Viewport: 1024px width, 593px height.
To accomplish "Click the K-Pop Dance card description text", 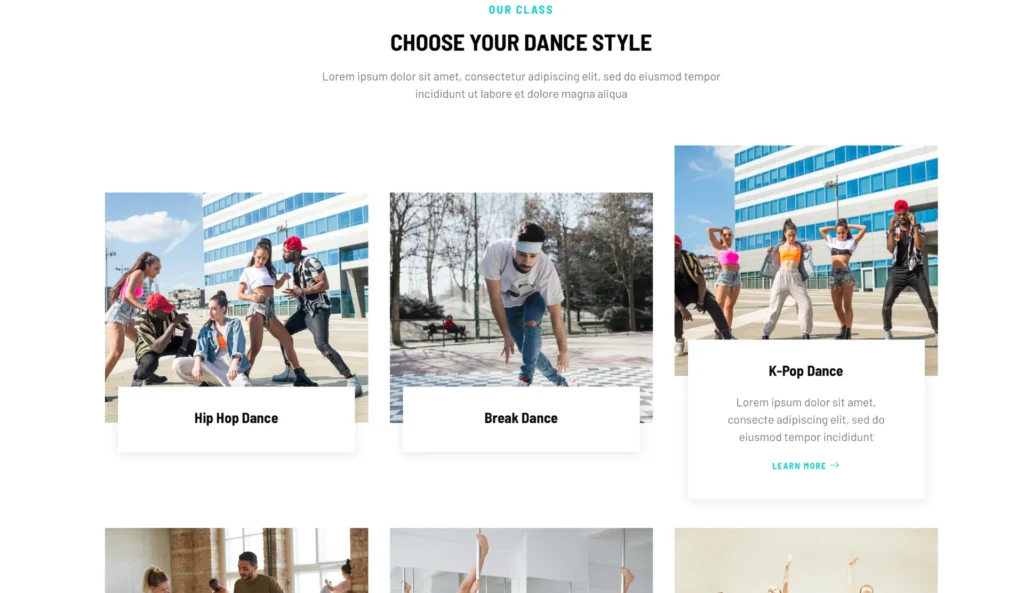I will (805, 419).
